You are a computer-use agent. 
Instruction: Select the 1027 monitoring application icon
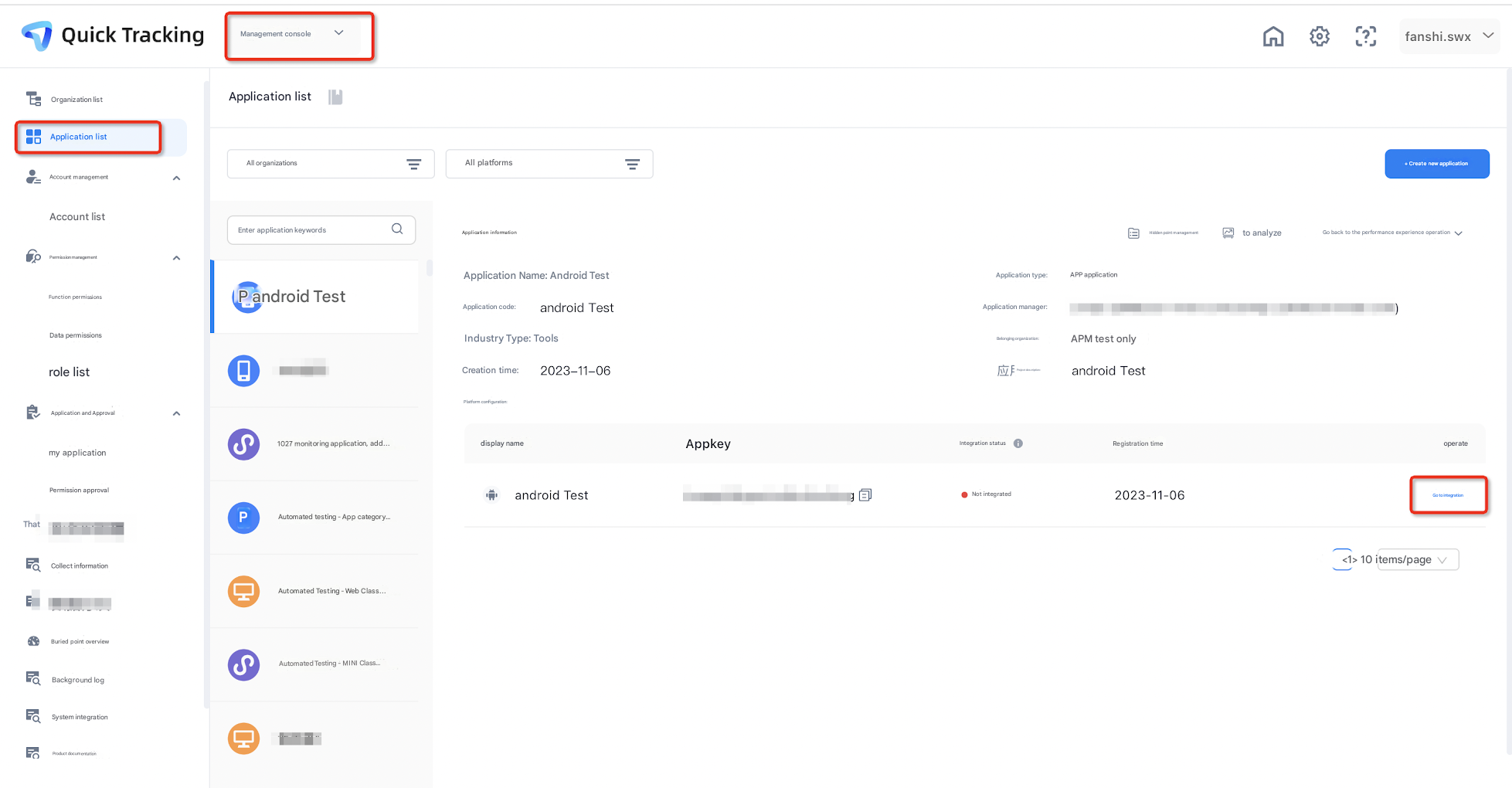[243, 444]
